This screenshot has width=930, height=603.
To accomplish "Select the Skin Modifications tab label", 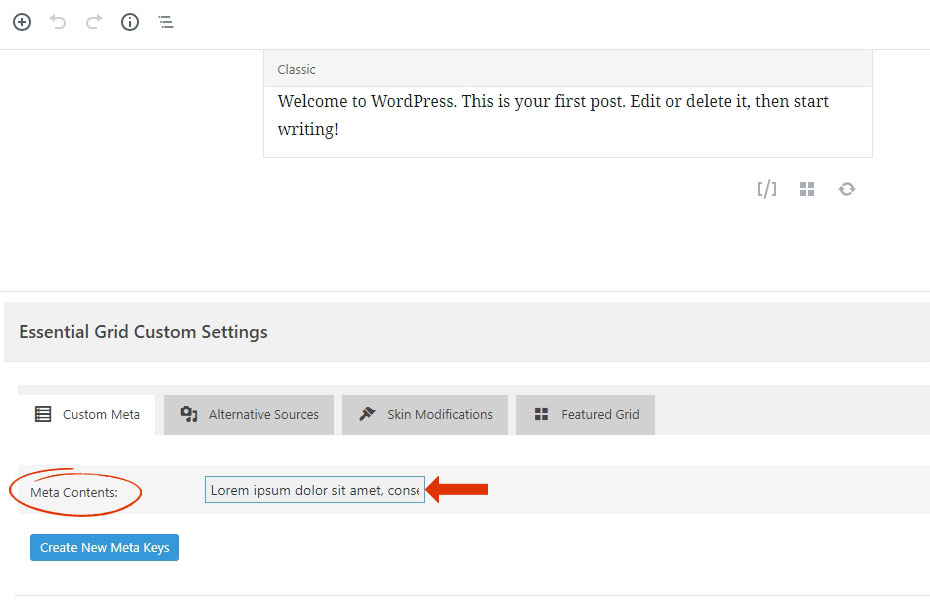I will click(439, 414).
